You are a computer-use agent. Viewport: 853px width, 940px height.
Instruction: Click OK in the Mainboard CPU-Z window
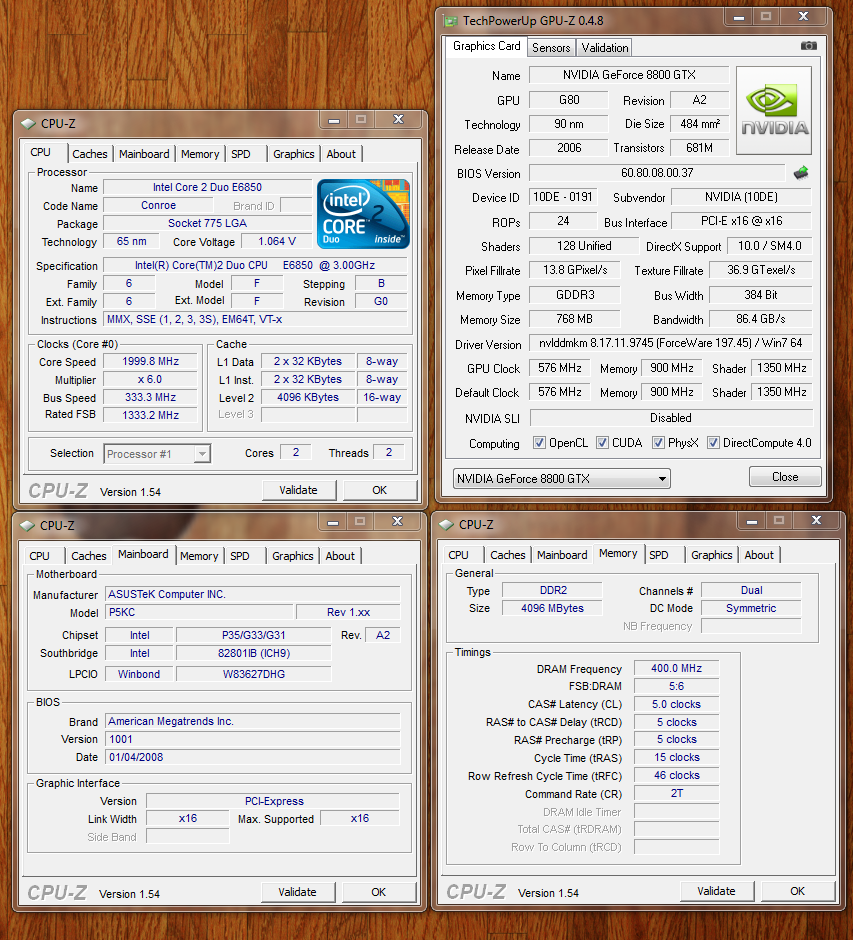[378, 892]
